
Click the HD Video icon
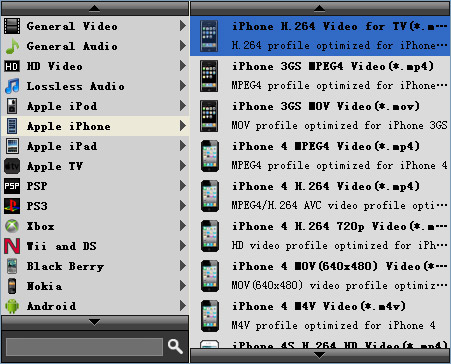point(12,66)
